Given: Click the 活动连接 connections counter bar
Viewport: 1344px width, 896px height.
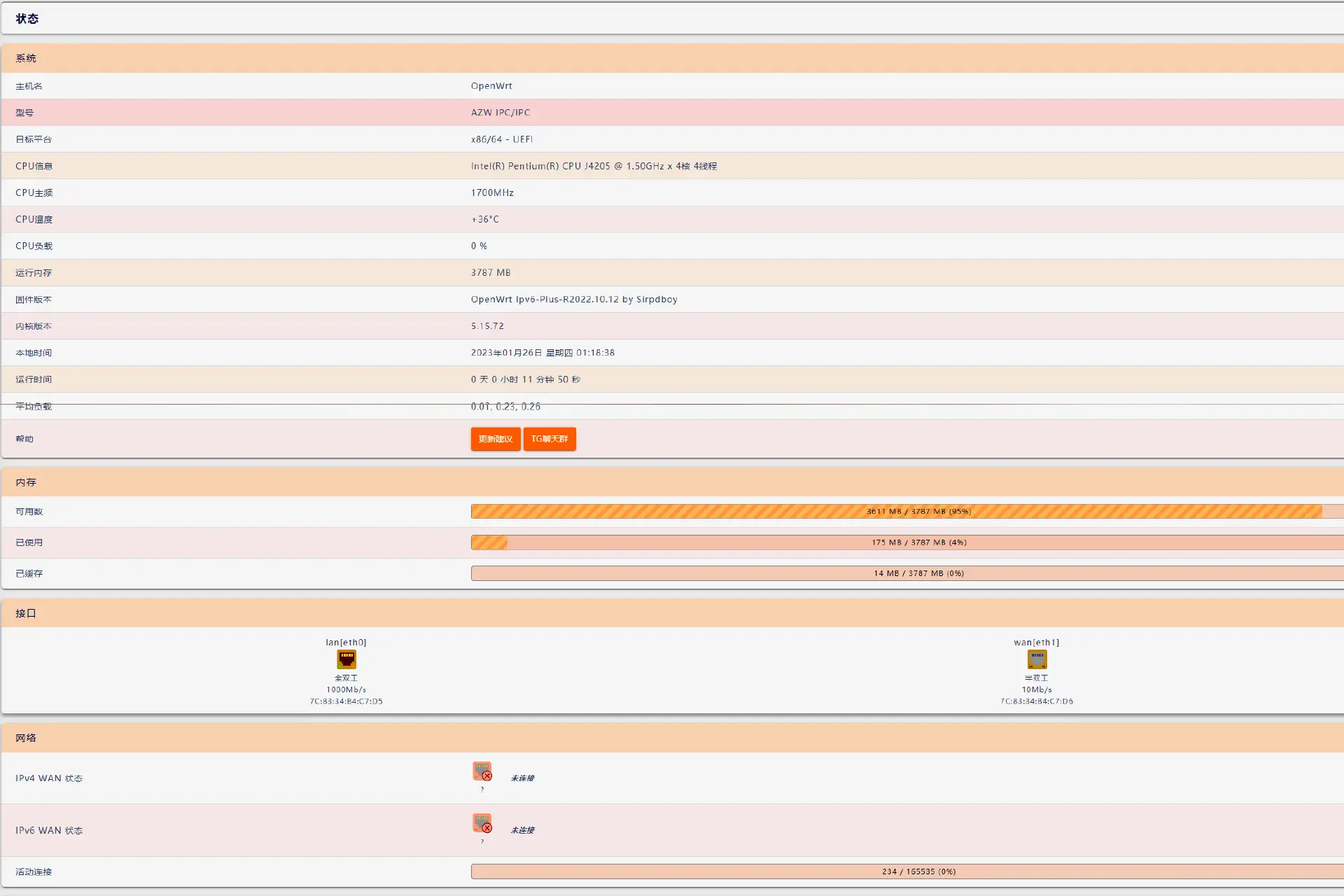Looking at the screenshot, I should pos(908,871).
